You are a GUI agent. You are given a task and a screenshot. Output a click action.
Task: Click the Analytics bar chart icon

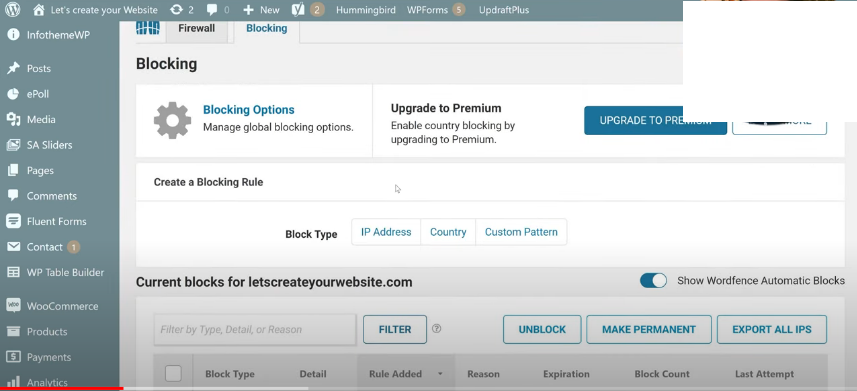13,382
